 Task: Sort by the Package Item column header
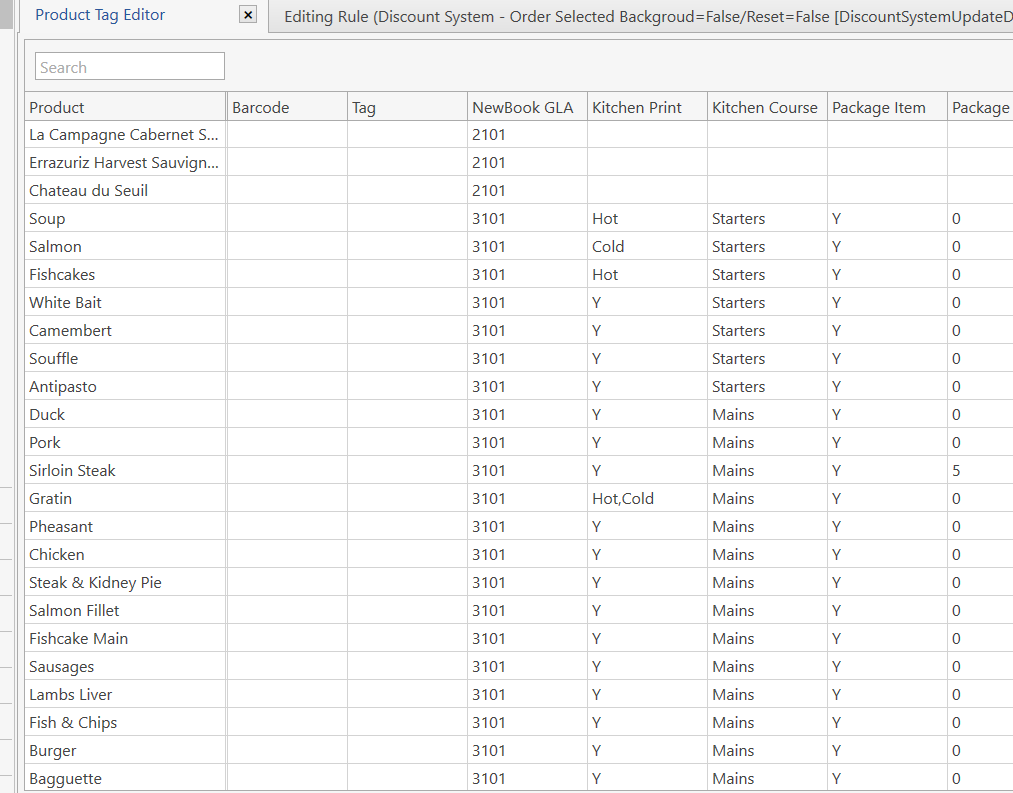887,107
